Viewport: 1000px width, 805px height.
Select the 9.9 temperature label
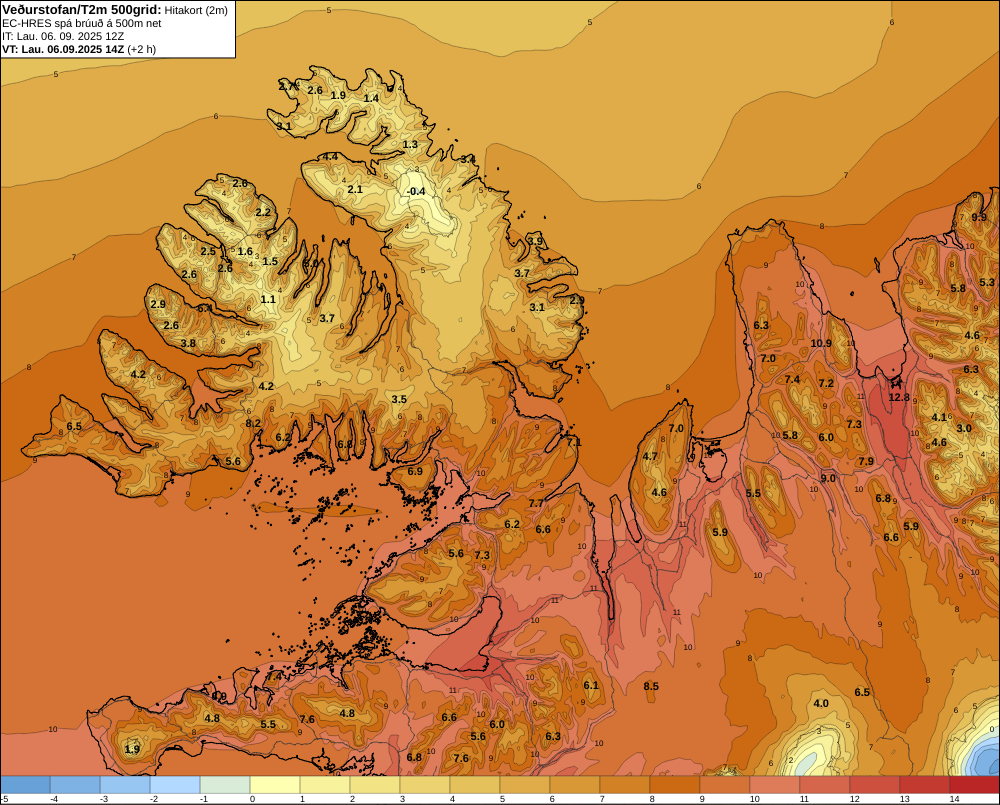tap(979, 217)
